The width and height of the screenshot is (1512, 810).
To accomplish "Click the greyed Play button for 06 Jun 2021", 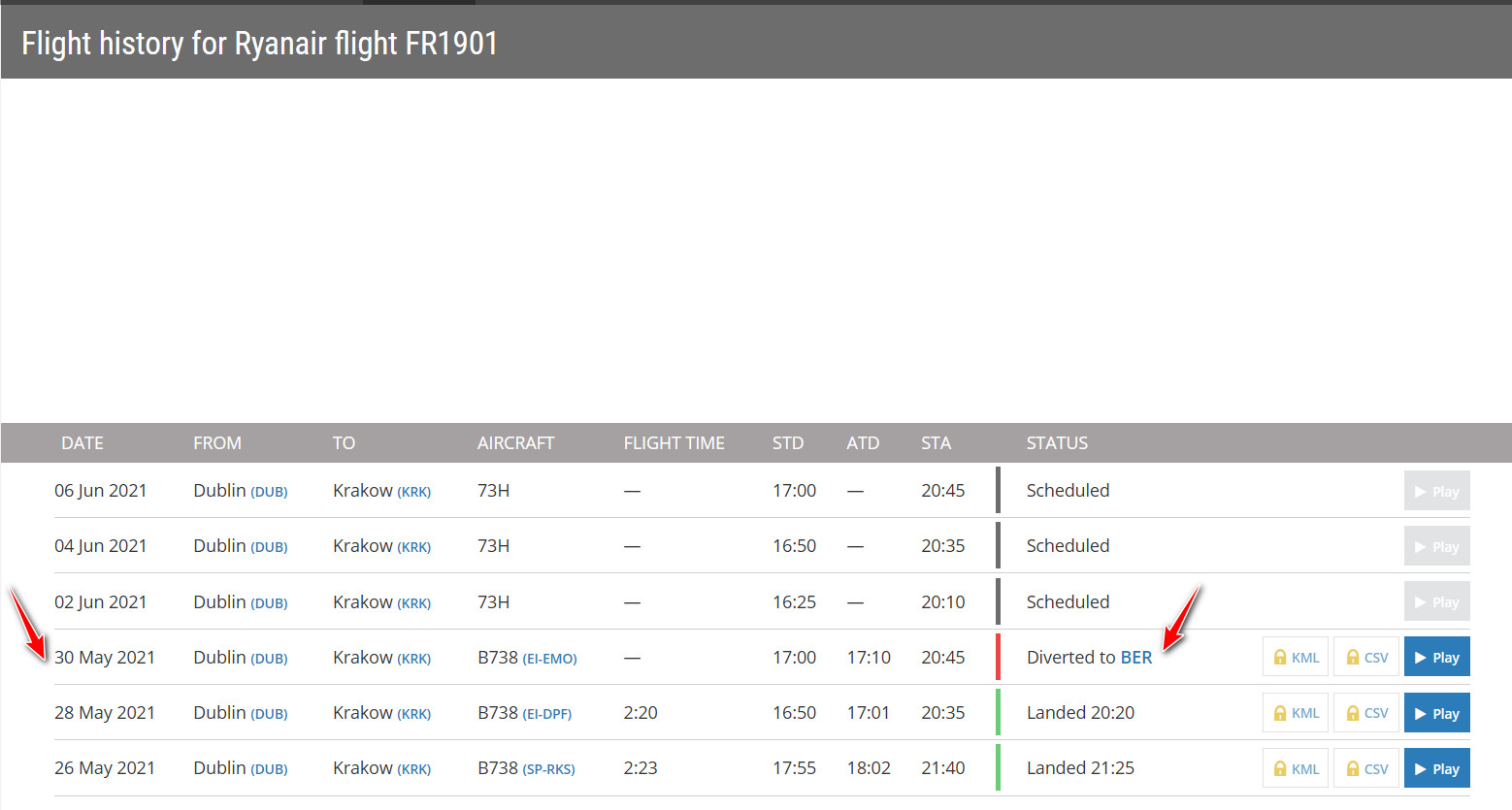I will pos(1436,491).
